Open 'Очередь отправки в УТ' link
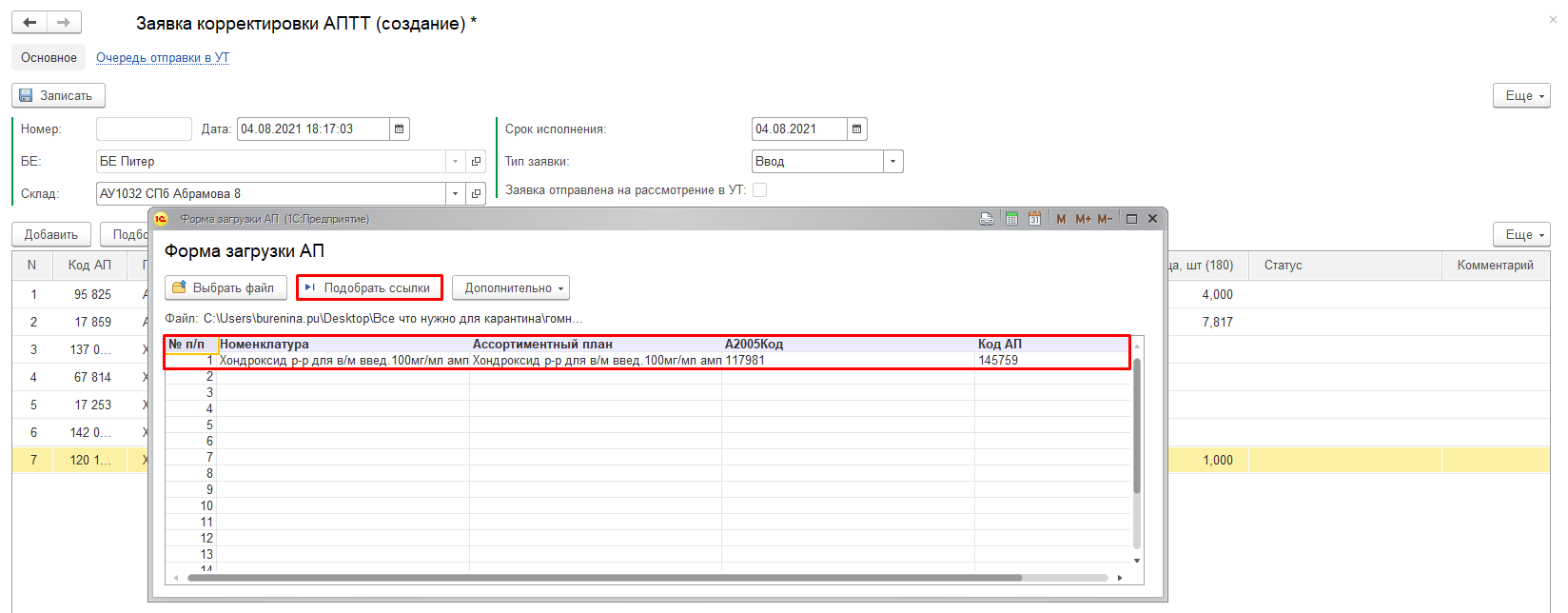The height and width of the screenshot is (613, 1568). coord(163,58)
